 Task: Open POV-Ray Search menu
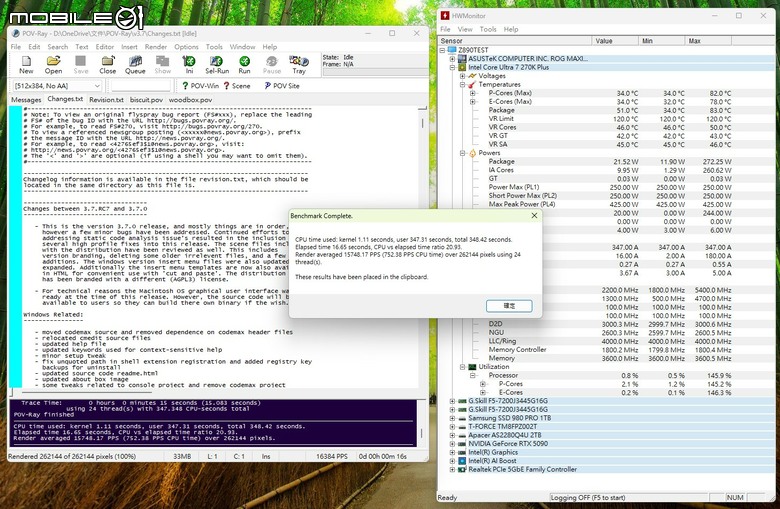pos(58,47)
